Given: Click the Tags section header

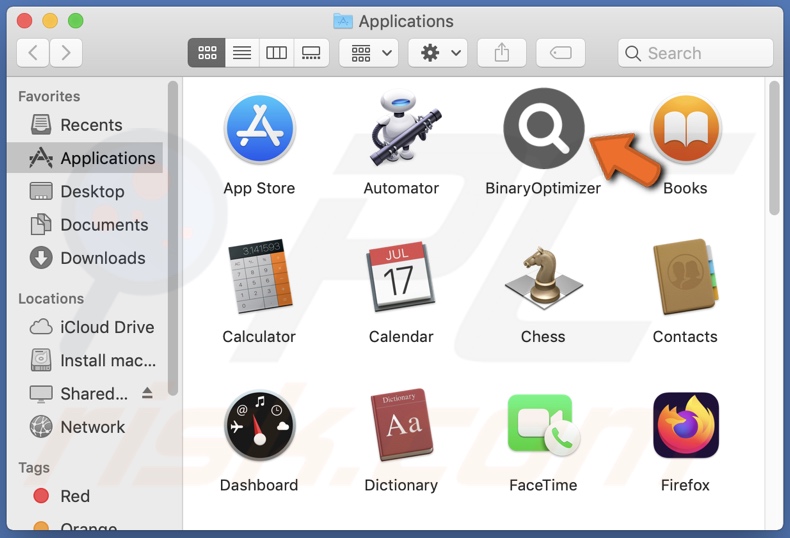Looking at the screenshot, I should click(34, 468).
